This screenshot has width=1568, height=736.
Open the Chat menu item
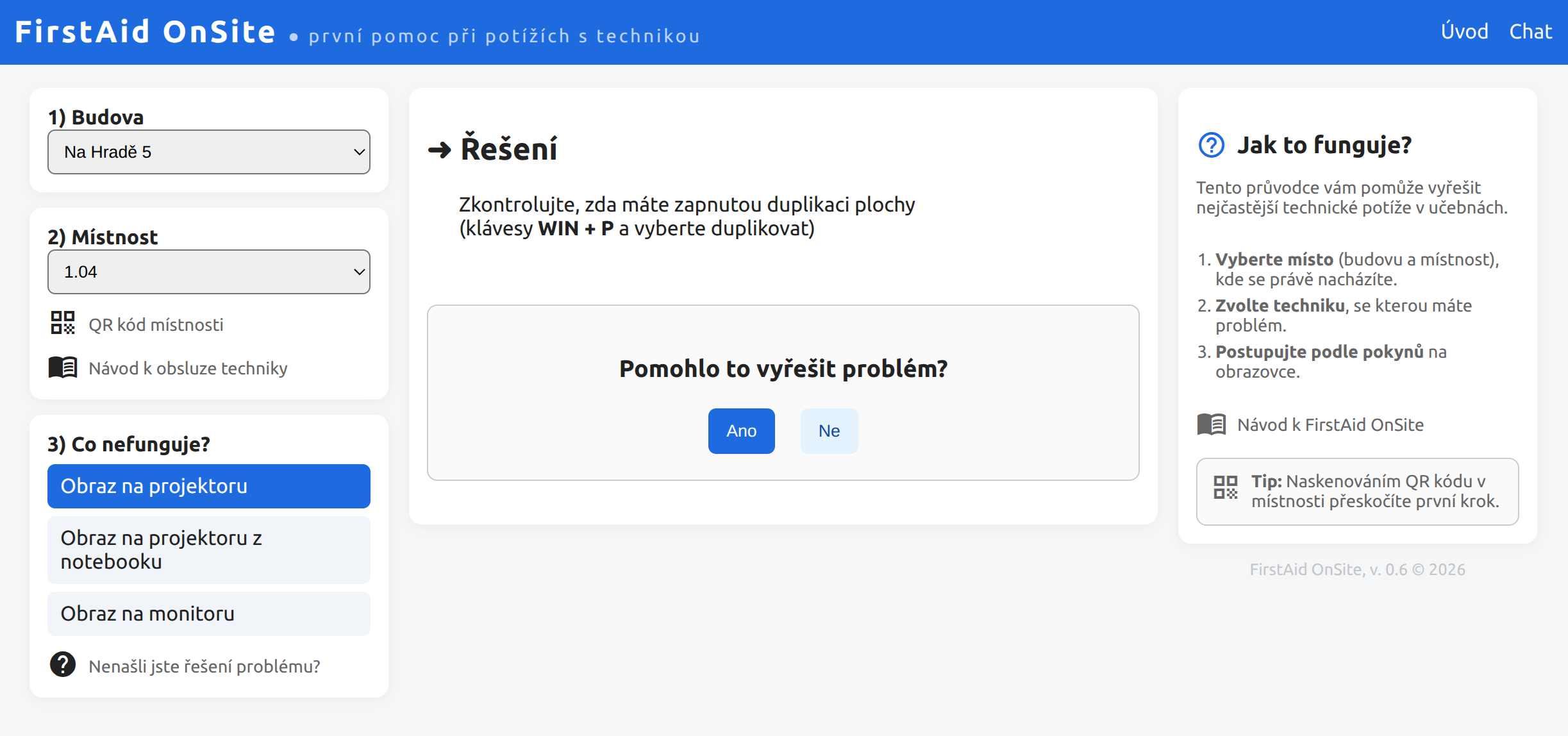1530,31
